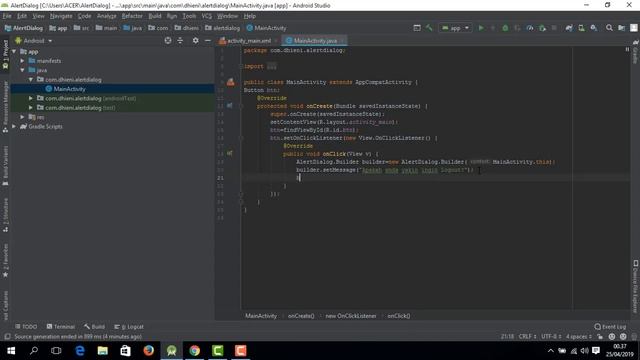Open AVD Manager device icon
Image resolution: width=640 pixels, height=360 pixels.
click(x=581, y=28)
